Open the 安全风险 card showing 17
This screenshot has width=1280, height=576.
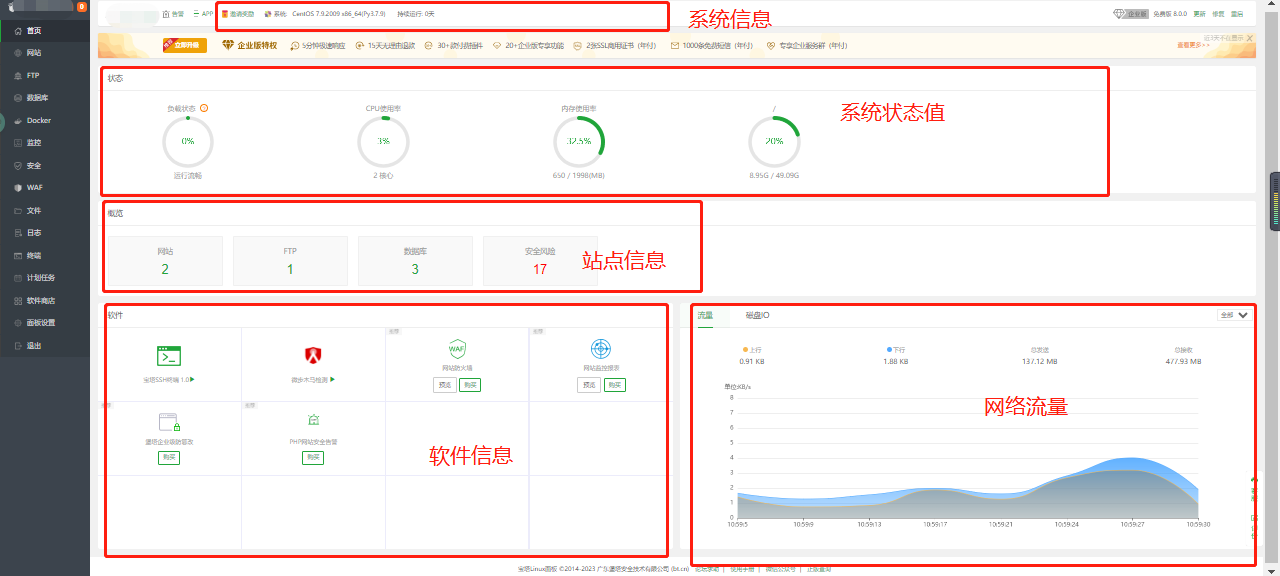540,260
